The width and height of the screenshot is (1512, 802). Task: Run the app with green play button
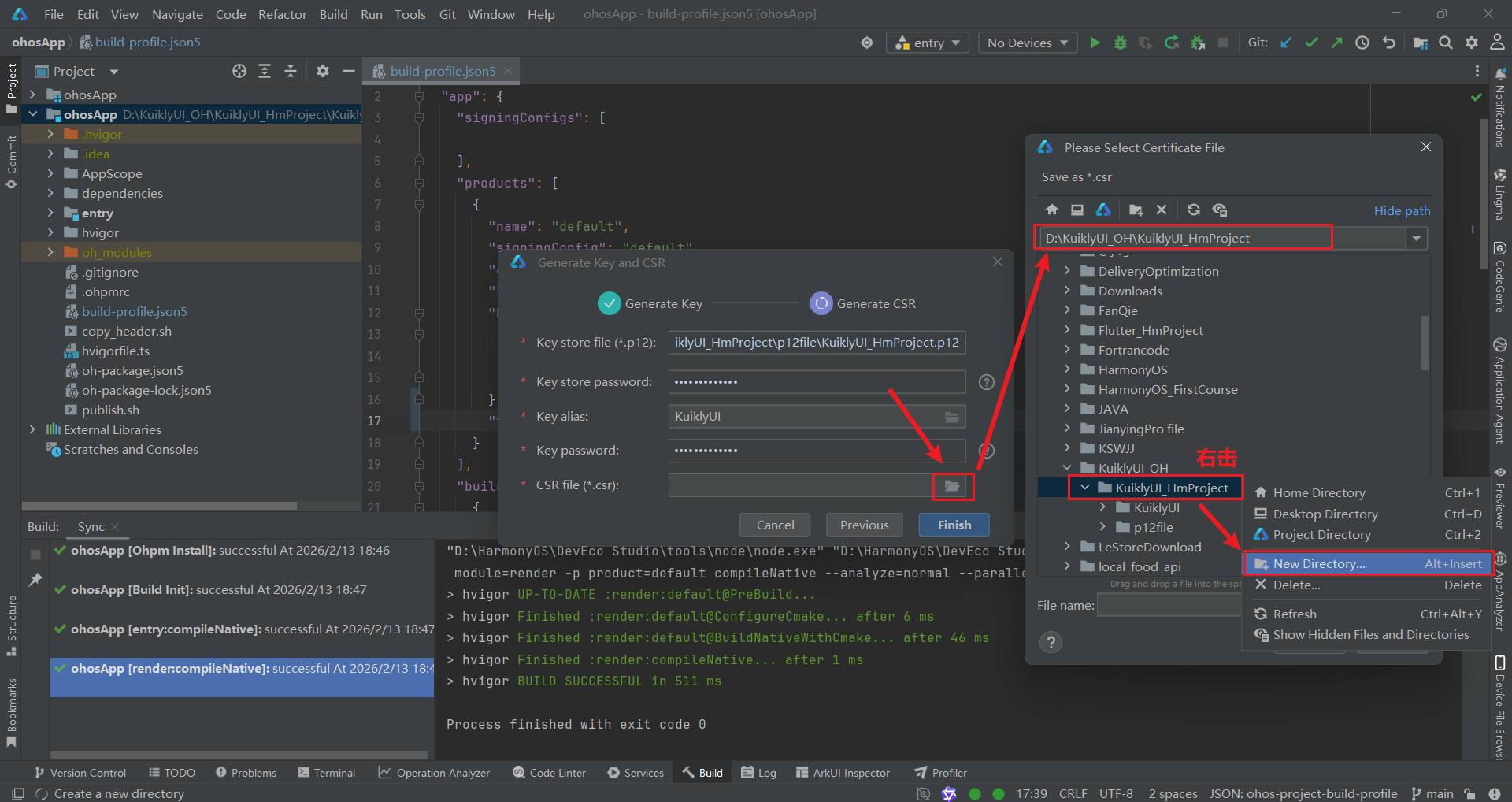[1095, 43]
